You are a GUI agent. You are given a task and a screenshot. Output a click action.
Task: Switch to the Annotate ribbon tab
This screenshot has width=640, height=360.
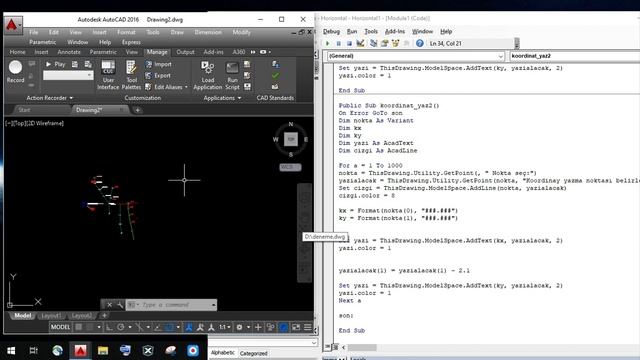69,52
